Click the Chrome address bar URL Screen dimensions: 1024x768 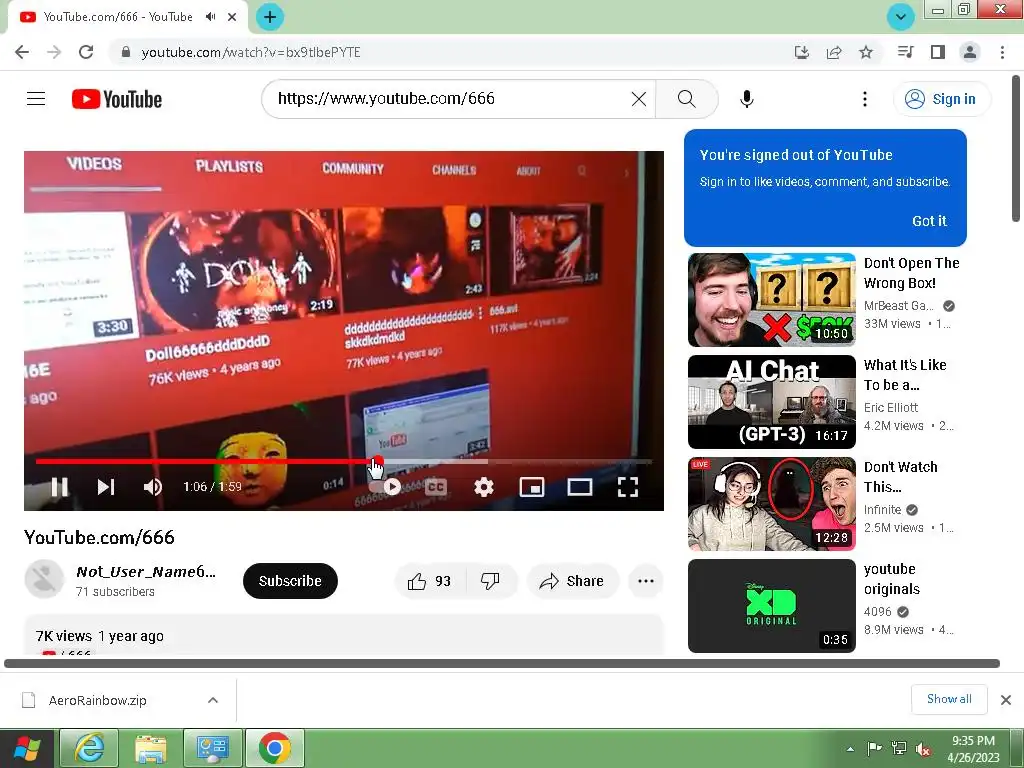point(251,52)
